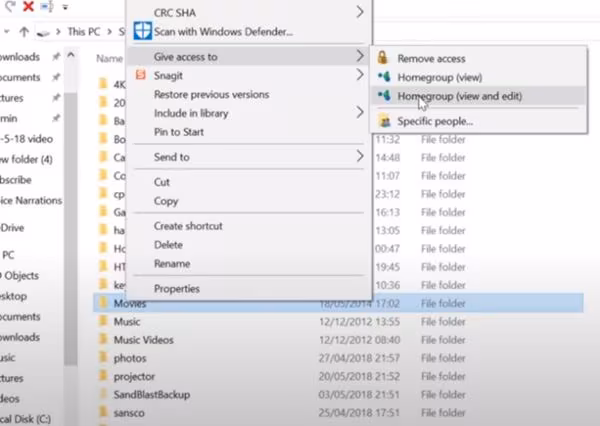Expand the CRC SHA submenu arrow
The height and width of the screenshot is (426, 600).
click(x=360, y=13)
